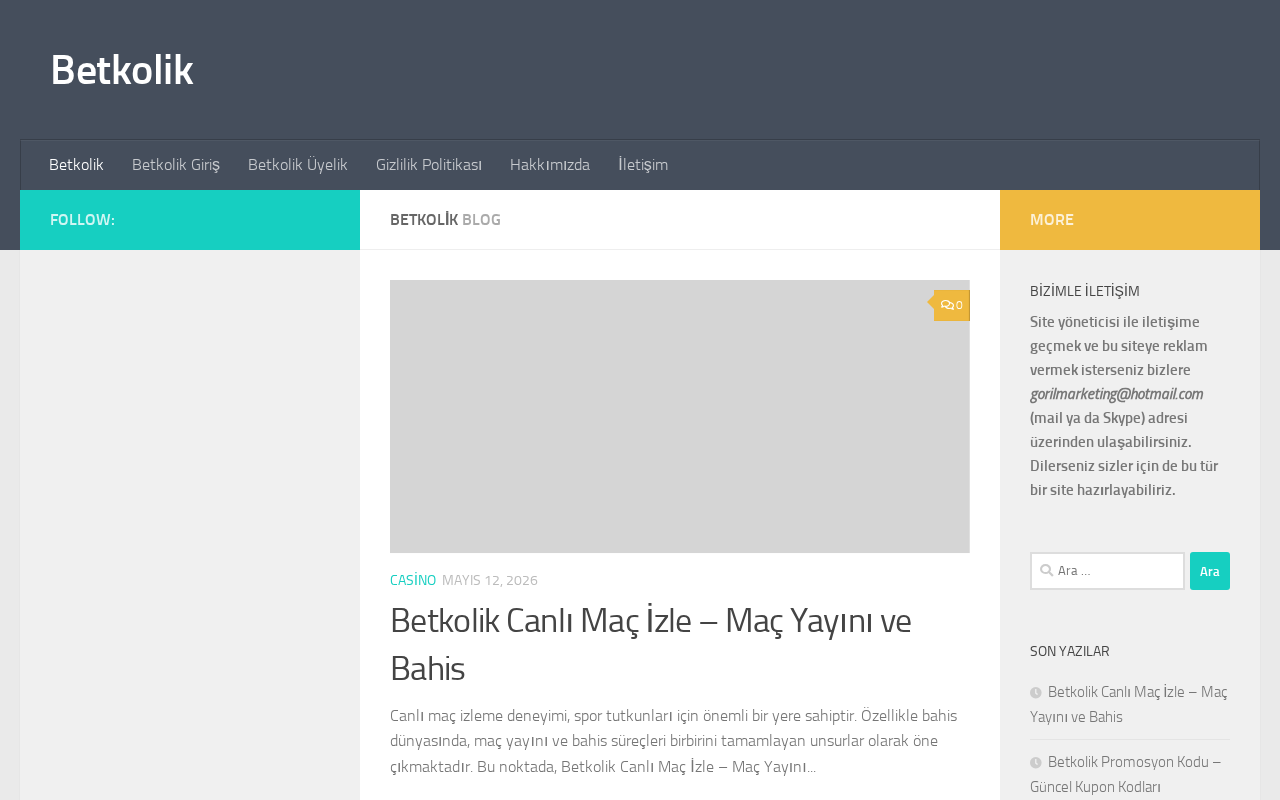
Task: Focus the Ara search input field
Action: click(1107, 571)
